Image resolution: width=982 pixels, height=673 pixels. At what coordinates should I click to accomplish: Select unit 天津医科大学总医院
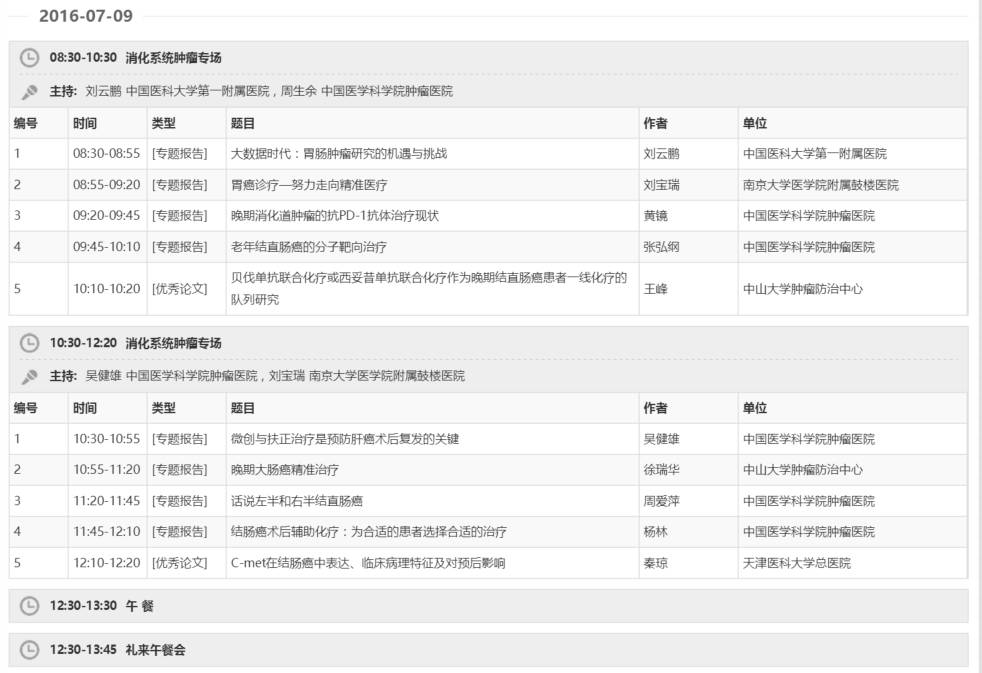coord(797,563)
